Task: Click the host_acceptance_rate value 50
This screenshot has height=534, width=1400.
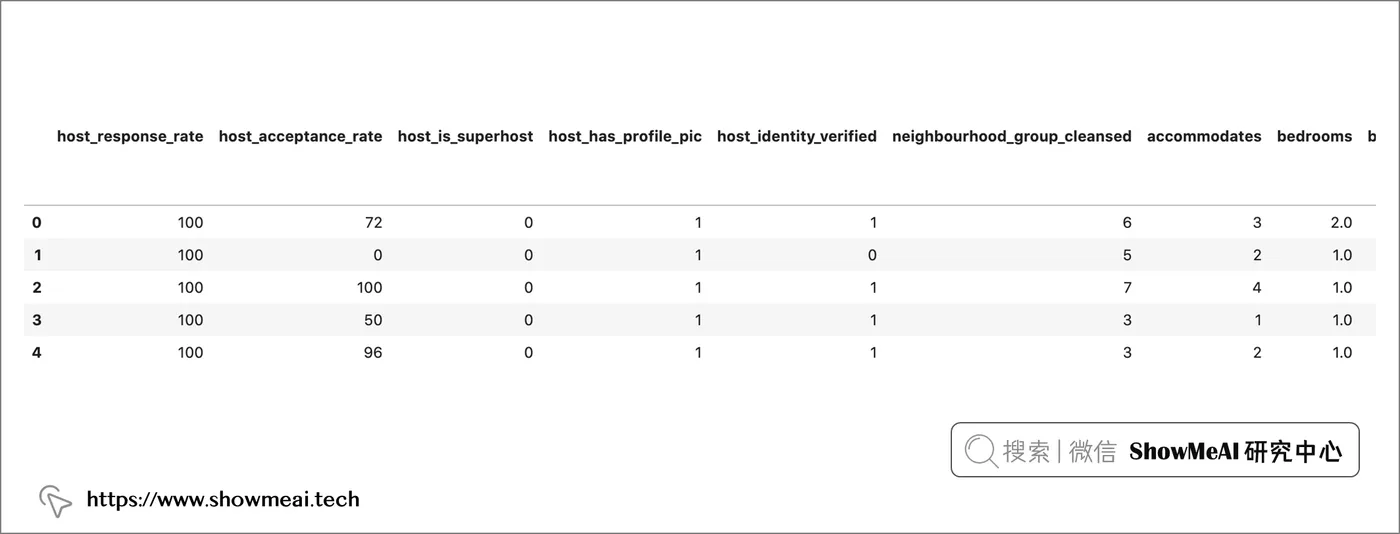Action: click(x=373, y=320)
